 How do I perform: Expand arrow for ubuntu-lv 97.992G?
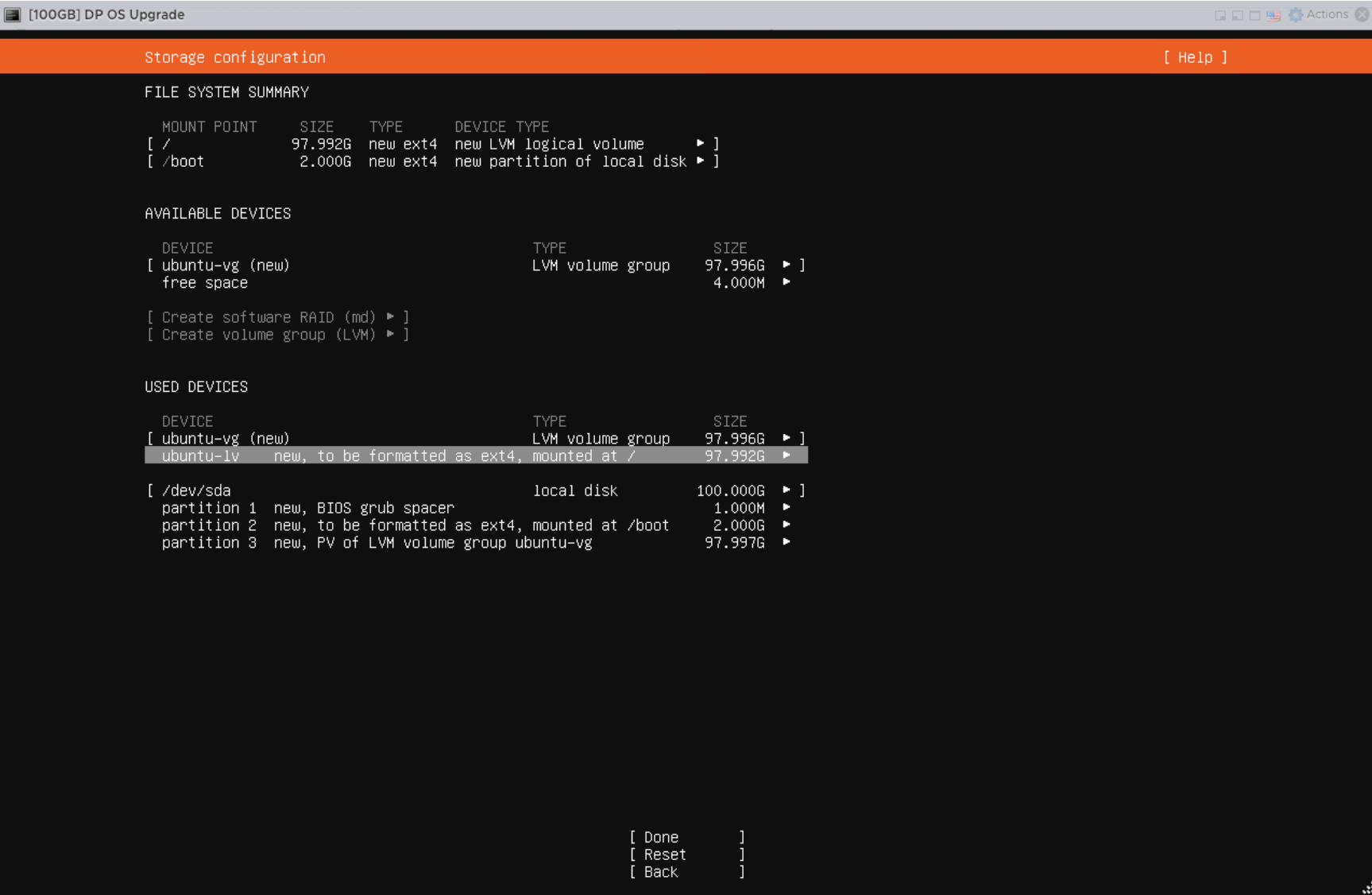[786, 455]
